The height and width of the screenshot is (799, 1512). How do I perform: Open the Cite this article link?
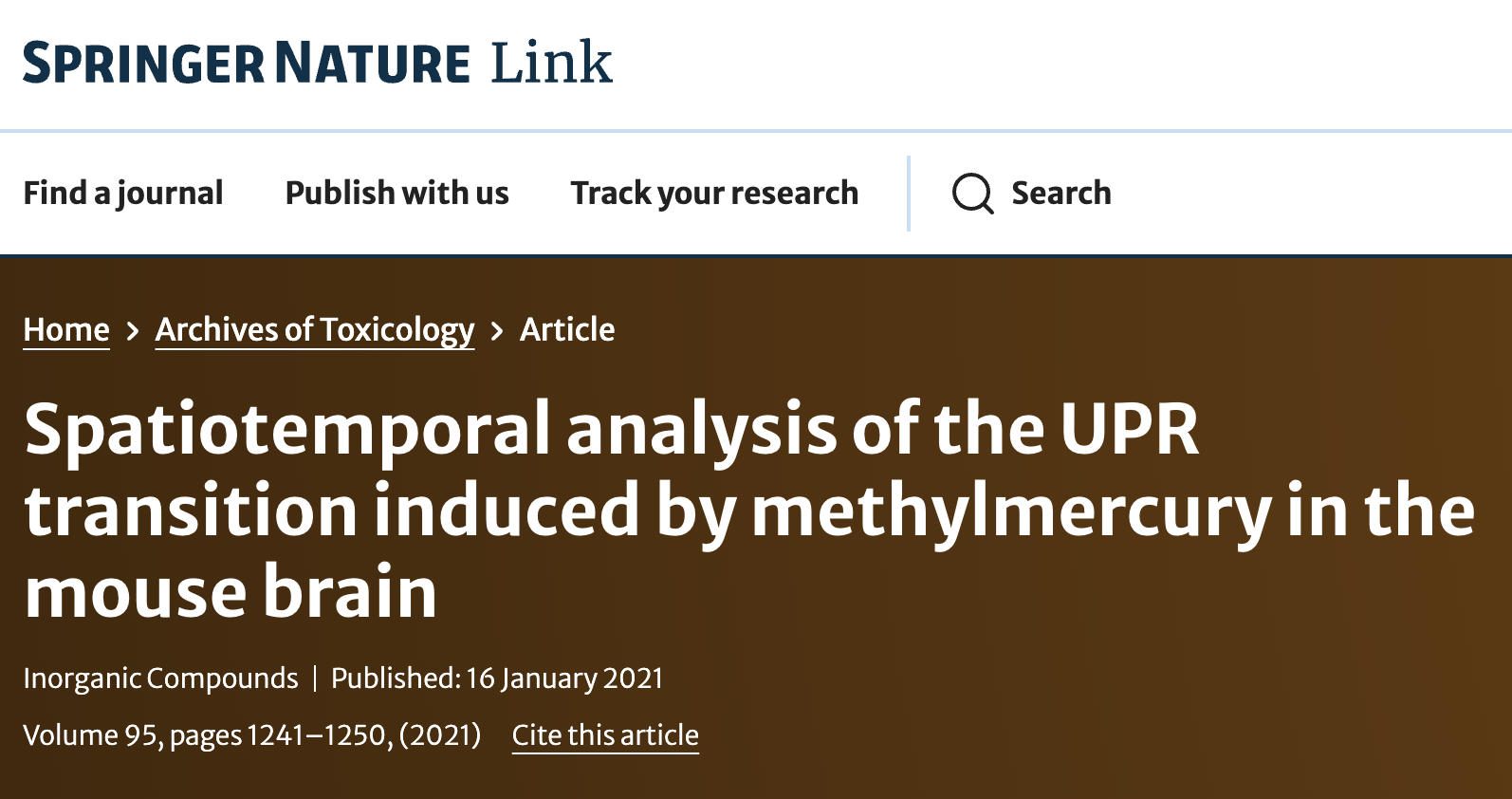[605, 735]
